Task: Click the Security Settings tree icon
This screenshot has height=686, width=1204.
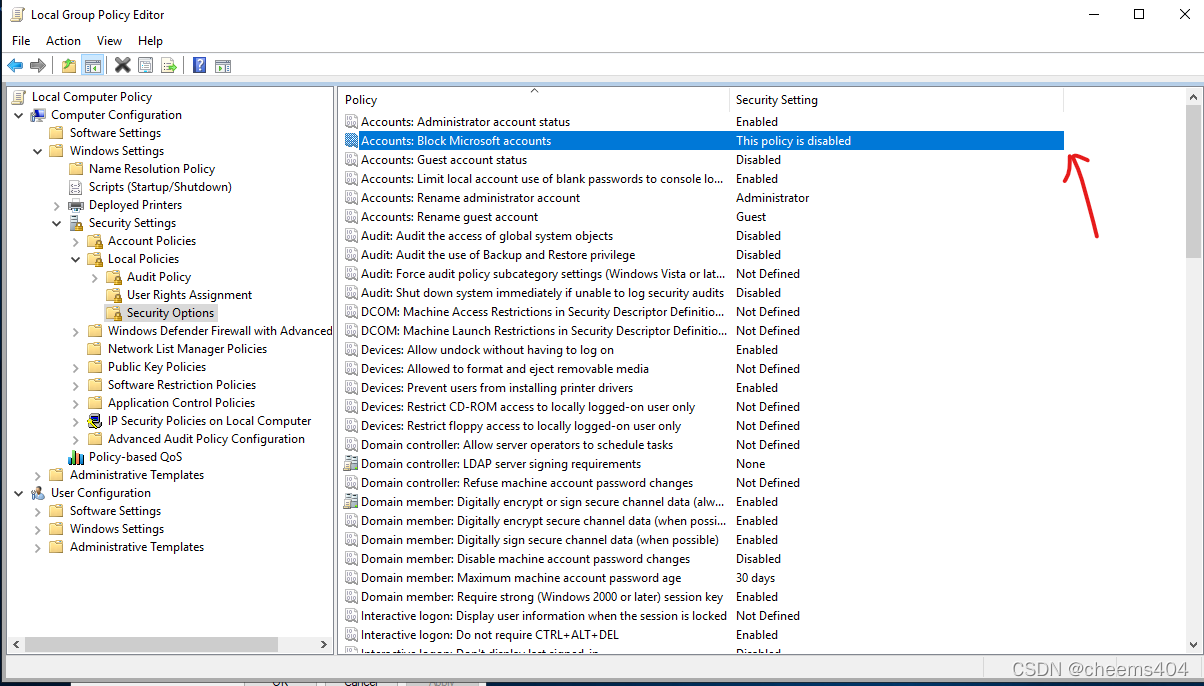Action: (x=76, y=223)
